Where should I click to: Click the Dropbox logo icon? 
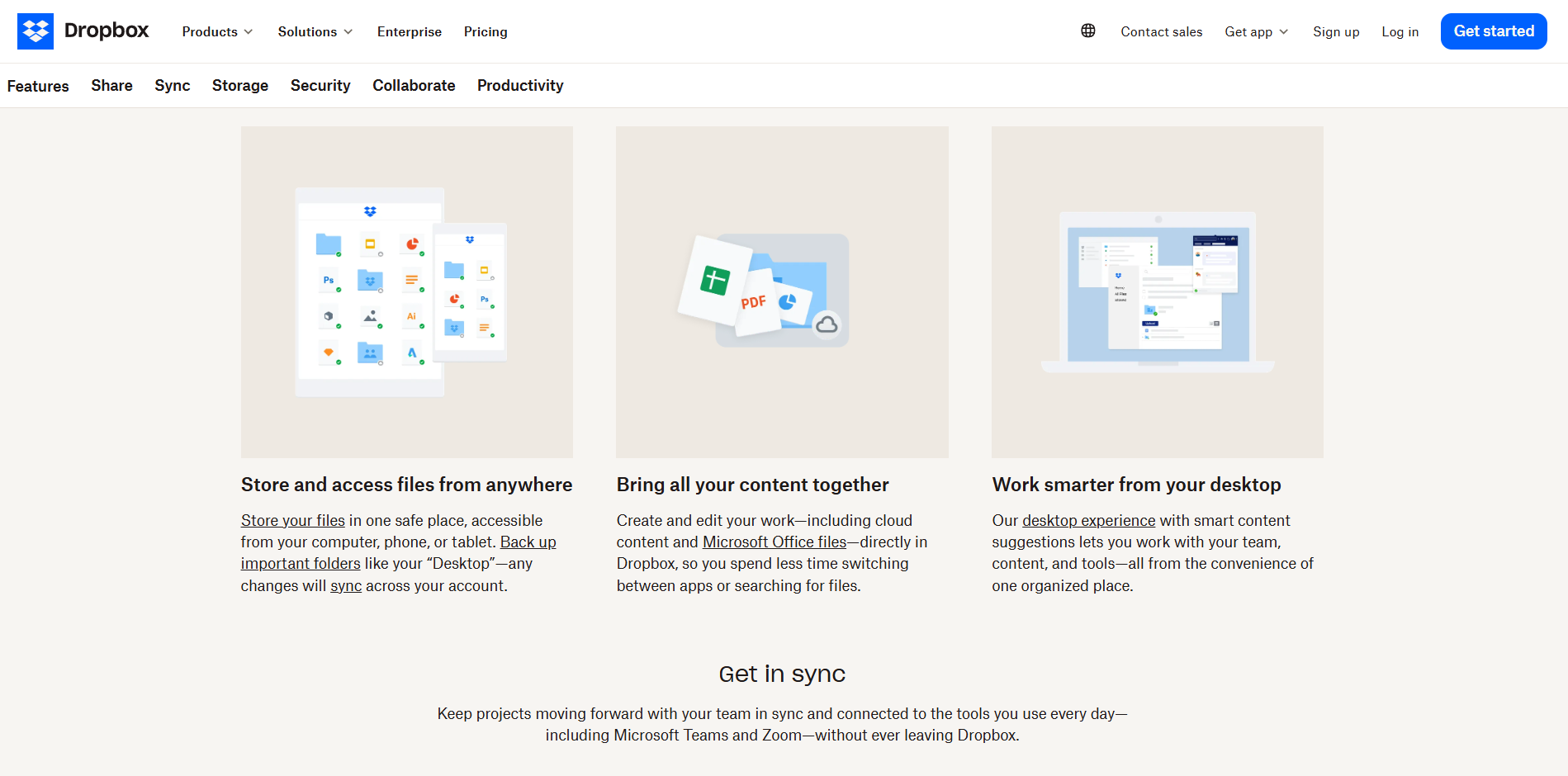(36, 31)
